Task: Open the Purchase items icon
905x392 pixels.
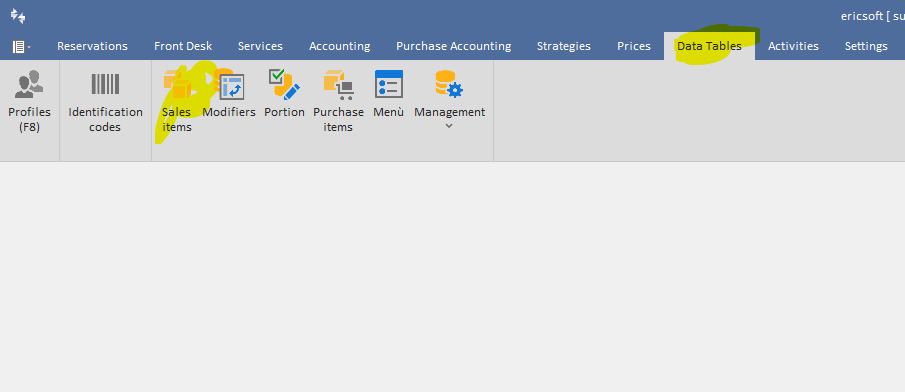Action: (x=338, y=84)
